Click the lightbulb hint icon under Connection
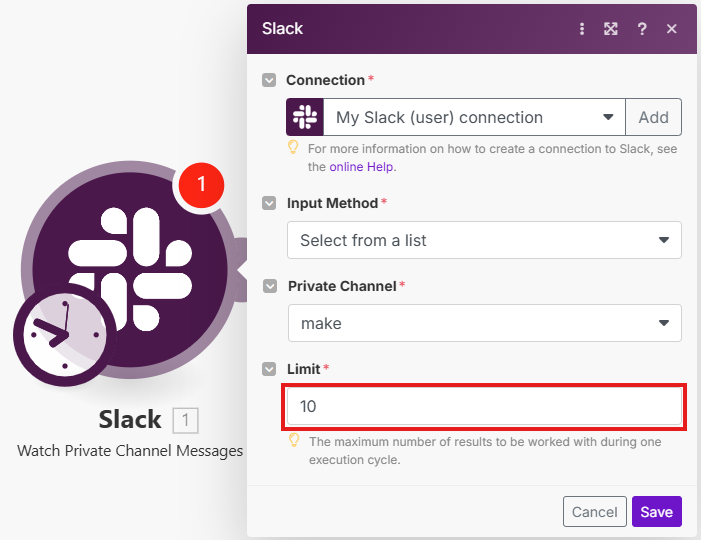 (294, 148)
